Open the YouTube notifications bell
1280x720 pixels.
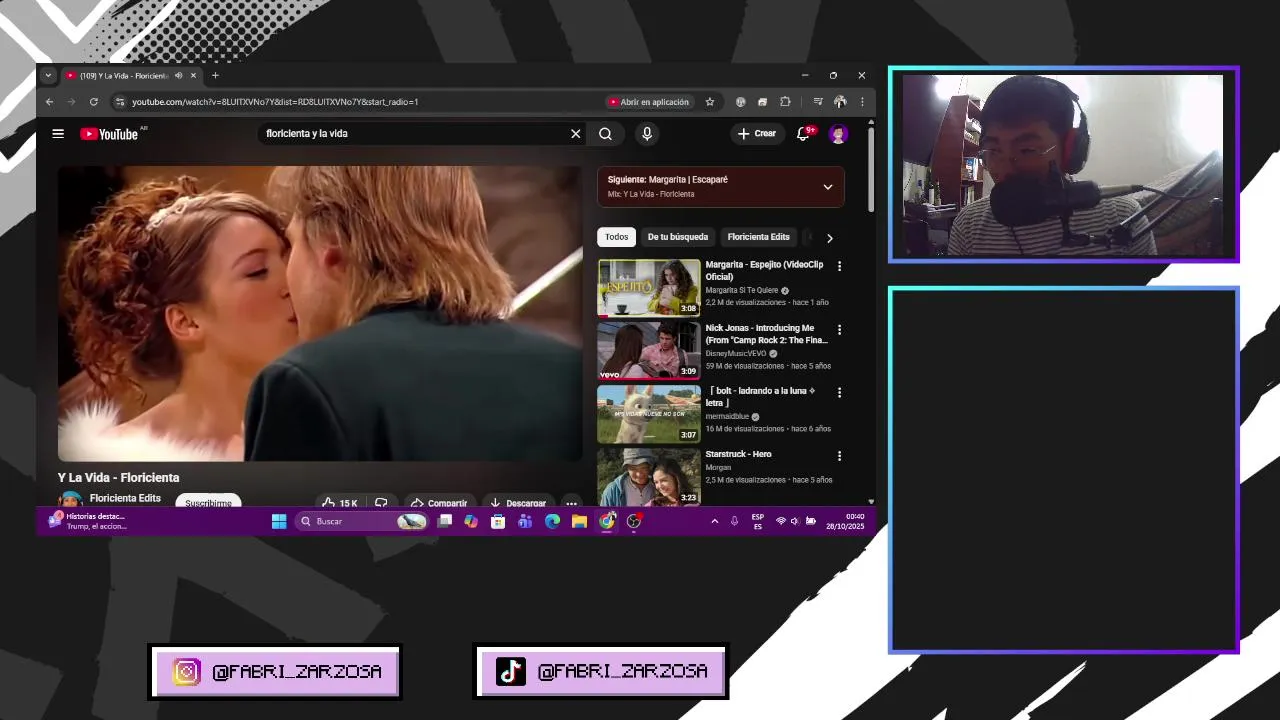click(803, 134)
